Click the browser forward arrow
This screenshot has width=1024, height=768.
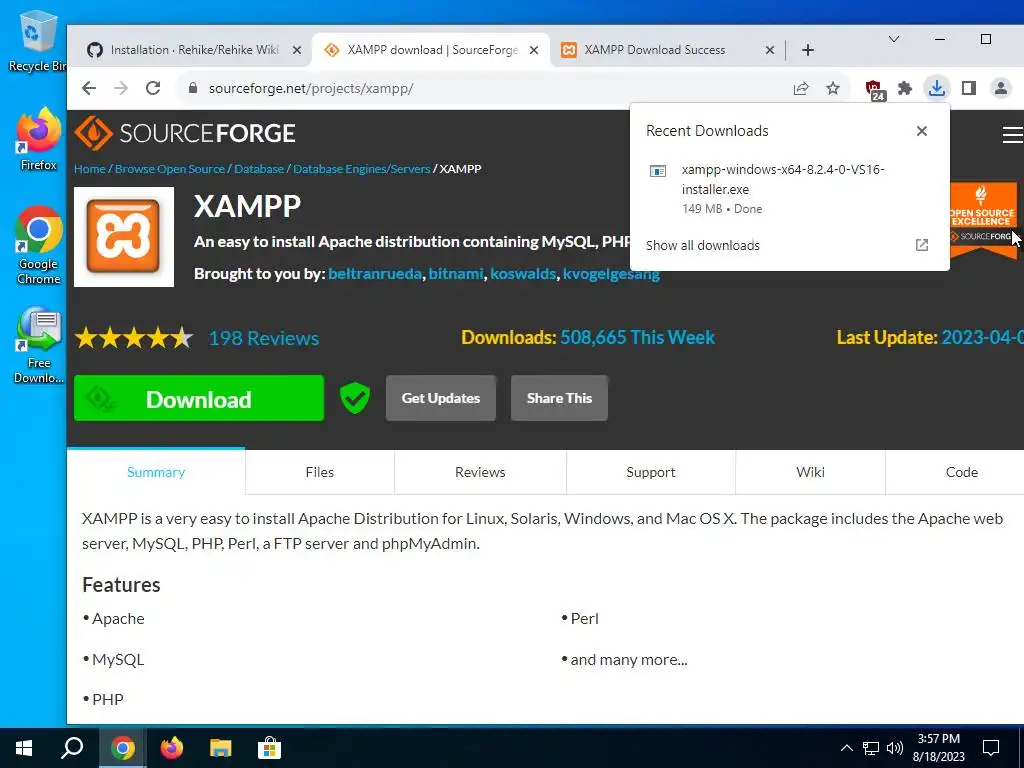coord(121,88)
